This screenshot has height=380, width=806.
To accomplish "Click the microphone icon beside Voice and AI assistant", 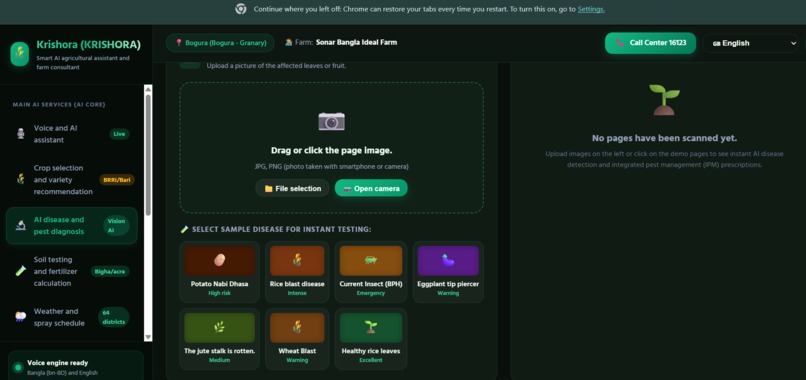I will [x=21, y=134].
